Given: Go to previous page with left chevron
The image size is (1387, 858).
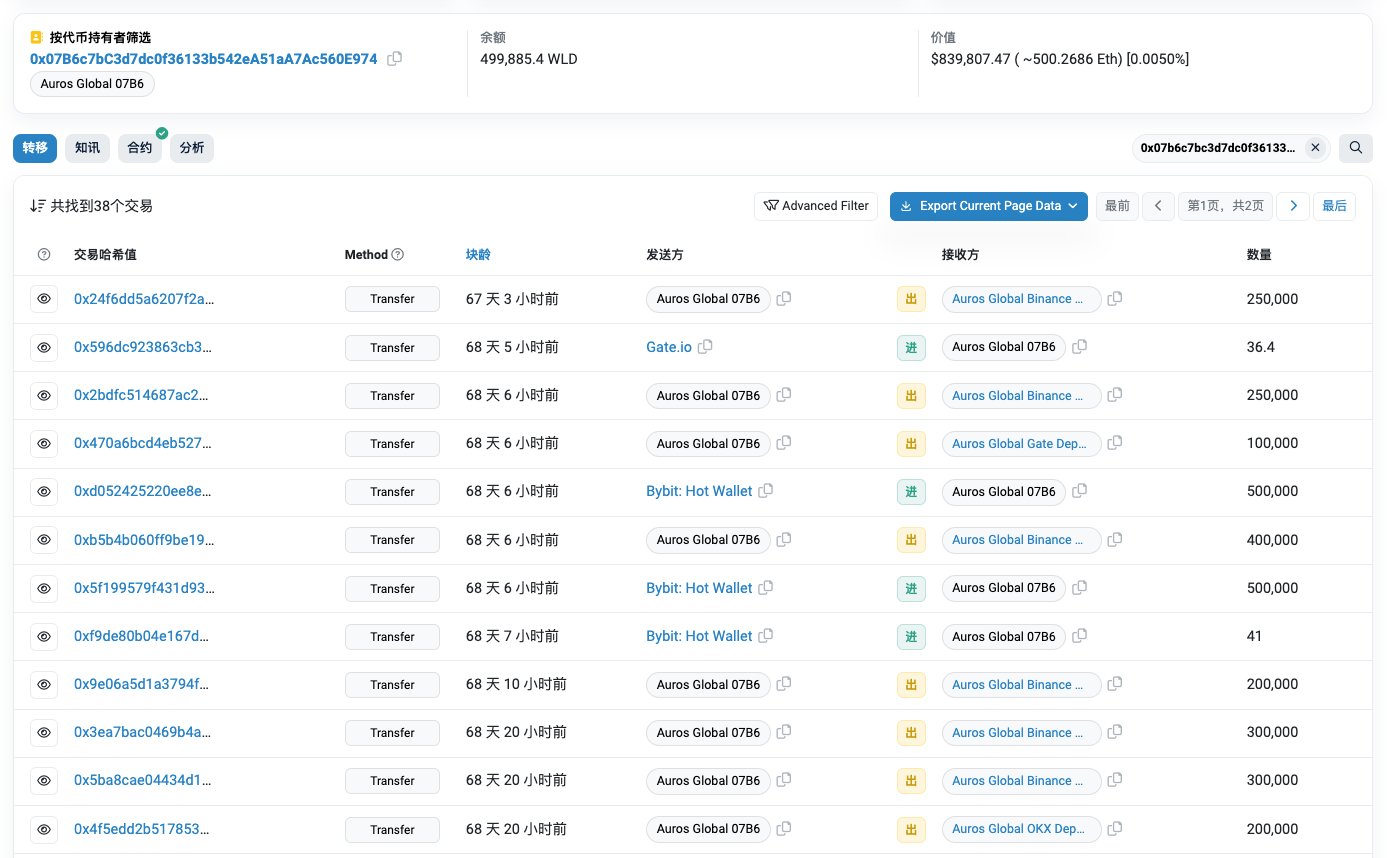Looking at the screenshot, I should click(x=1158, y=206).
